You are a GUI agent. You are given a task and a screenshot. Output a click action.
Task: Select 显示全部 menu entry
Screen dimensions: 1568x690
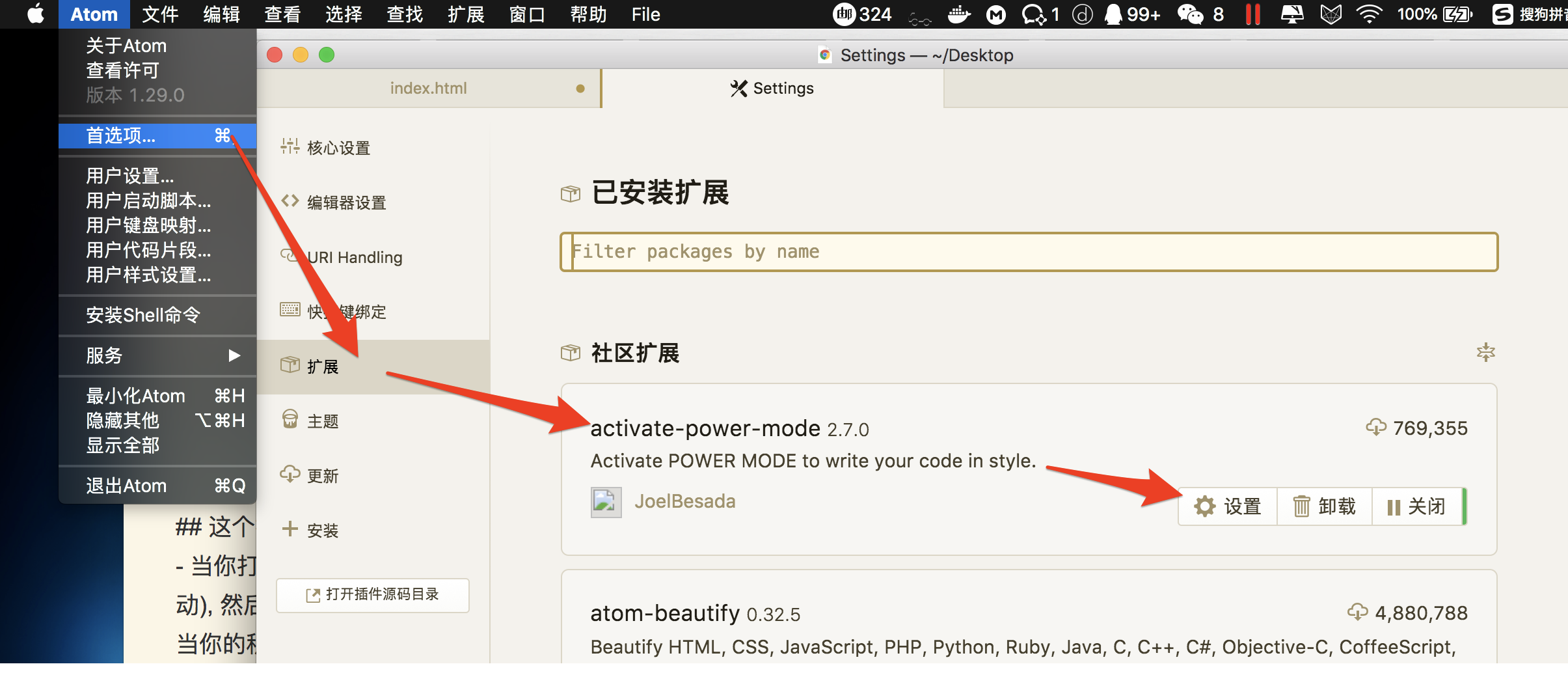point(157,445)
